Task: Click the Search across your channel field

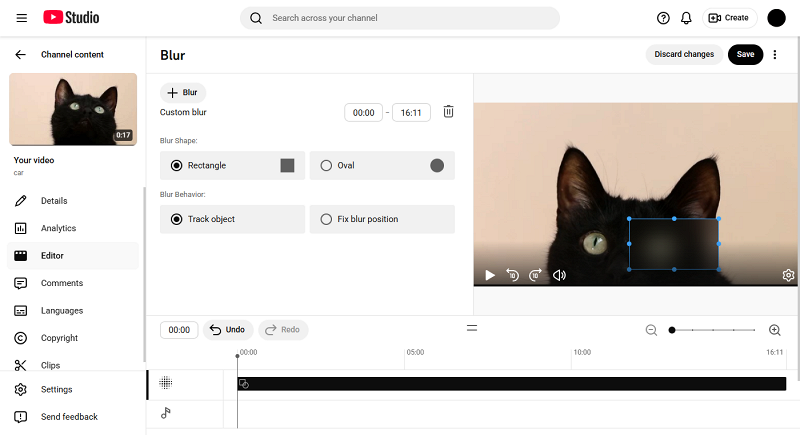Action: [x=399, y=18]
